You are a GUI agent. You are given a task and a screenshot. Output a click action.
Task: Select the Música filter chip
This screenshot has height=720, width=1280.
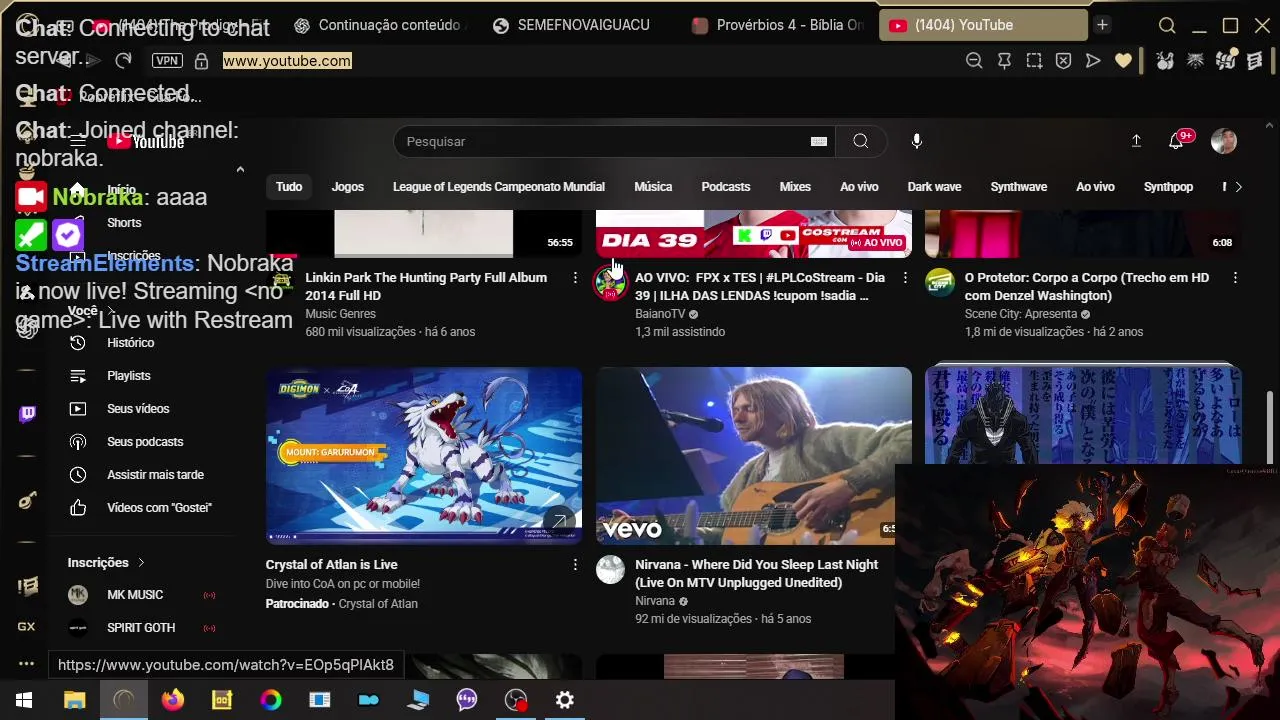click(x=653, y=187)
